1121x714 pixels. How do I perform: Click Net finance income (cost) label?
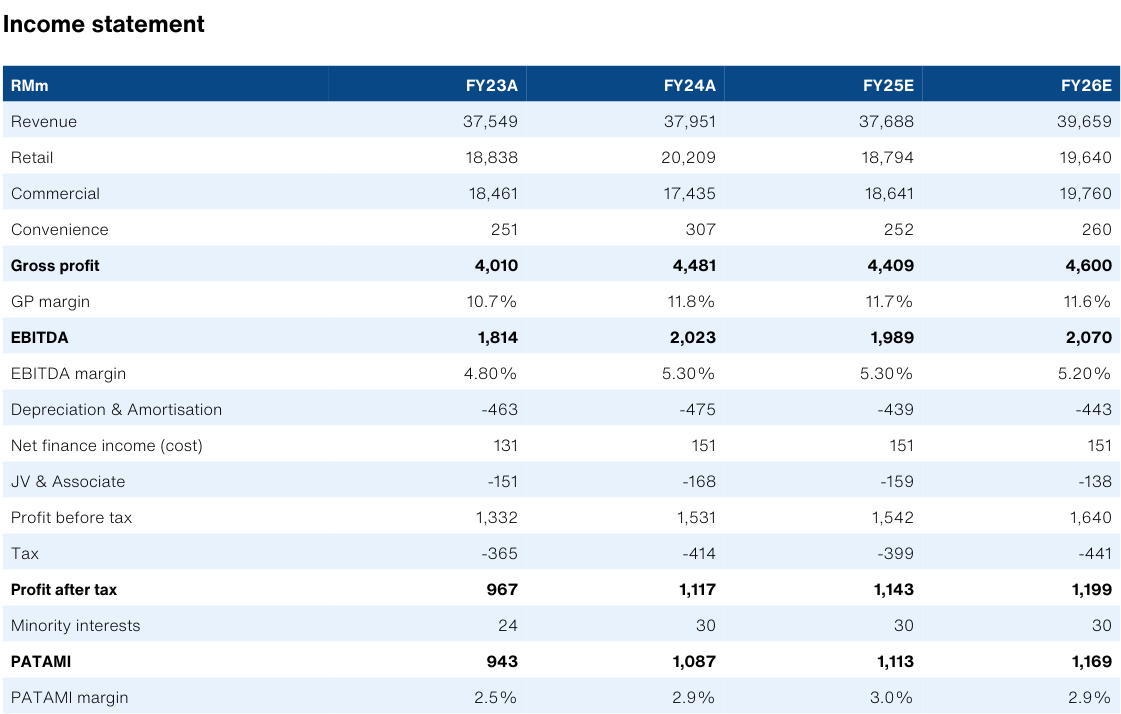106,446
